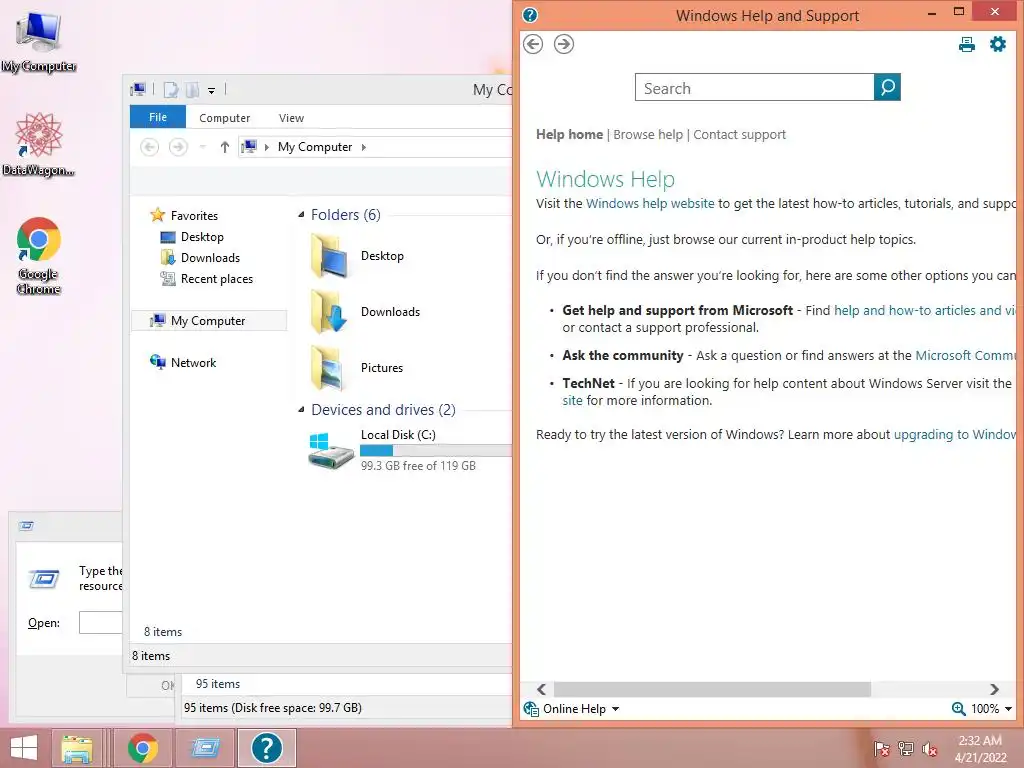
Task: Open the recent locations dropdown arrow
Action: (202, 147)
